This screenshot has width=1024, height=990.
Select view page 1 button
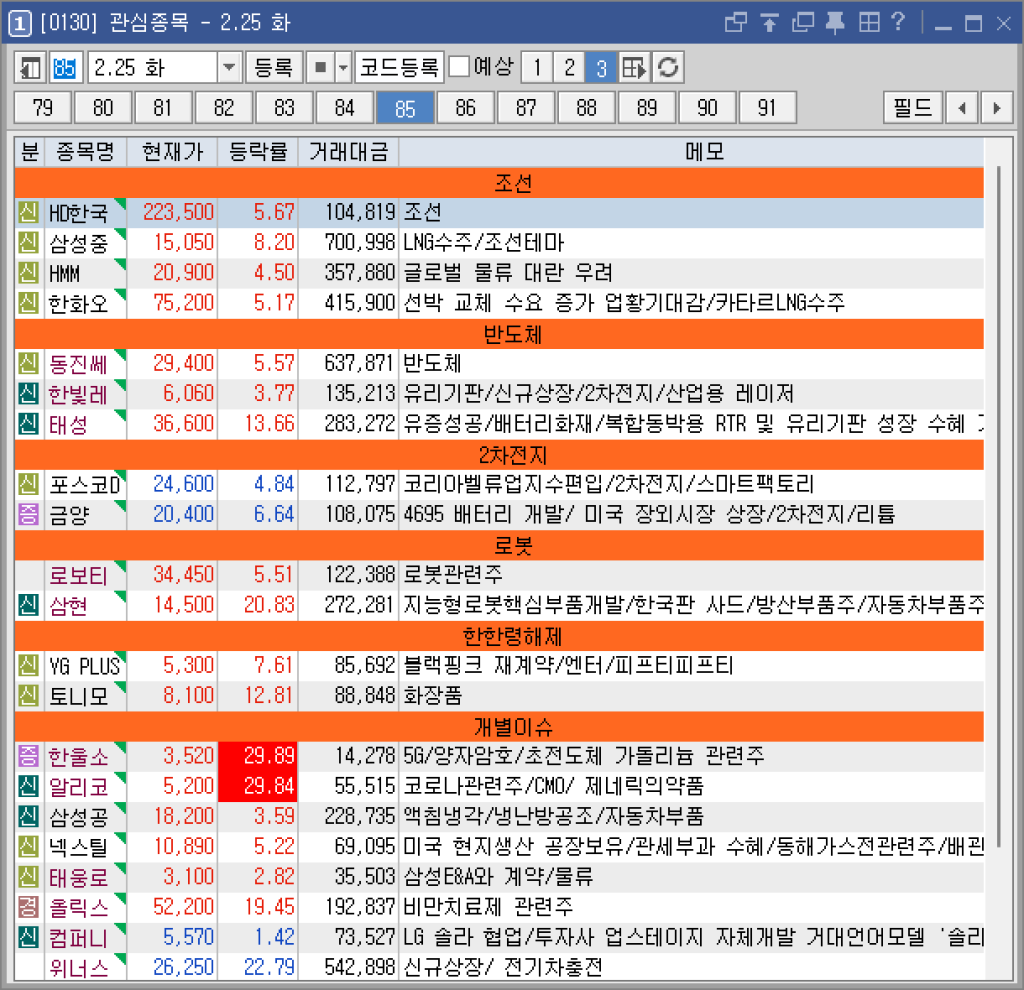(x=537, y=67)
